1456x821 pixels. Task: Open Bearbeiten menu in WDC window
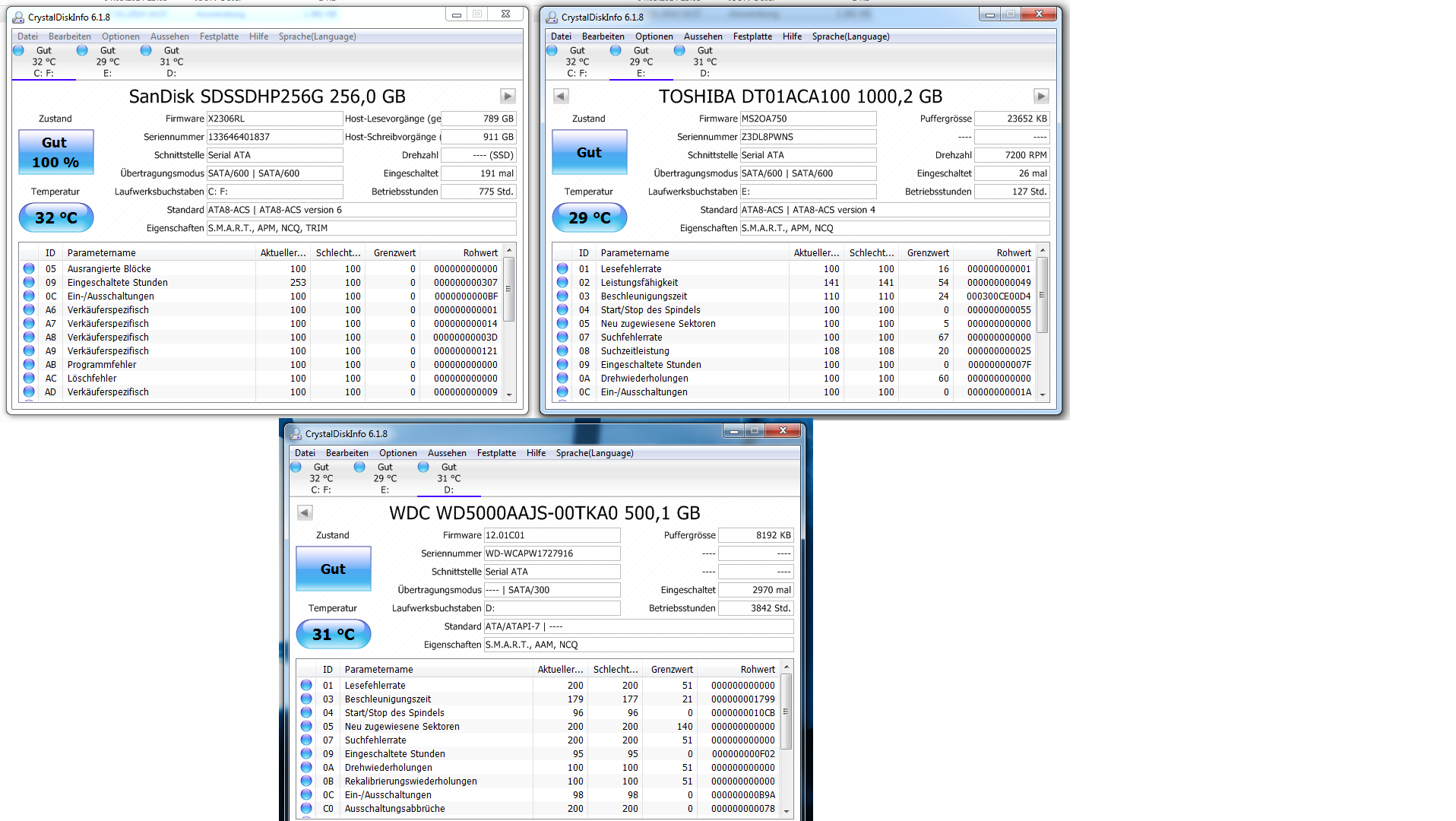click(x=347, y=453)
